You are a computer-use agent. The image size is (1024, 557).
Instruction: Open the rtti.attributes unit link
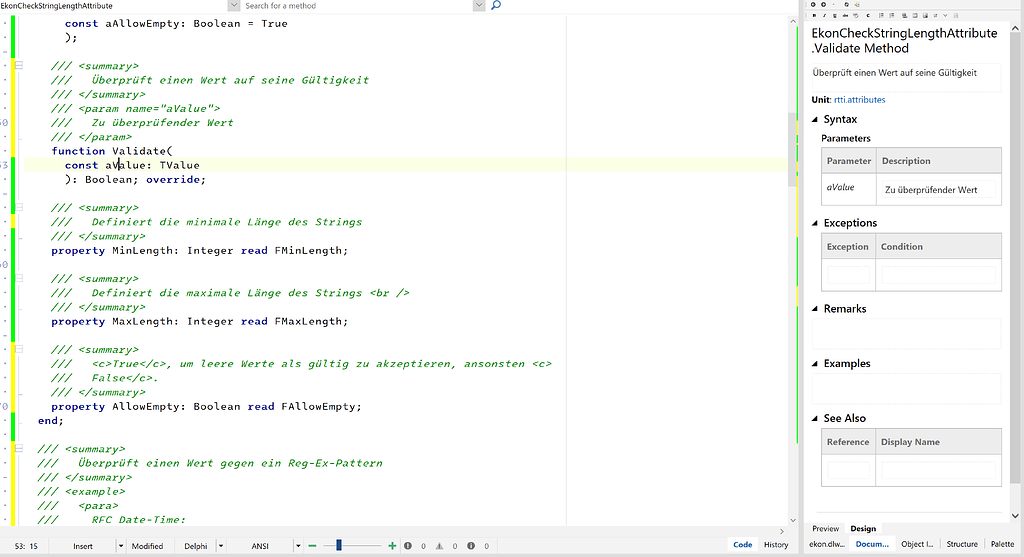click(x=860, y=100)
